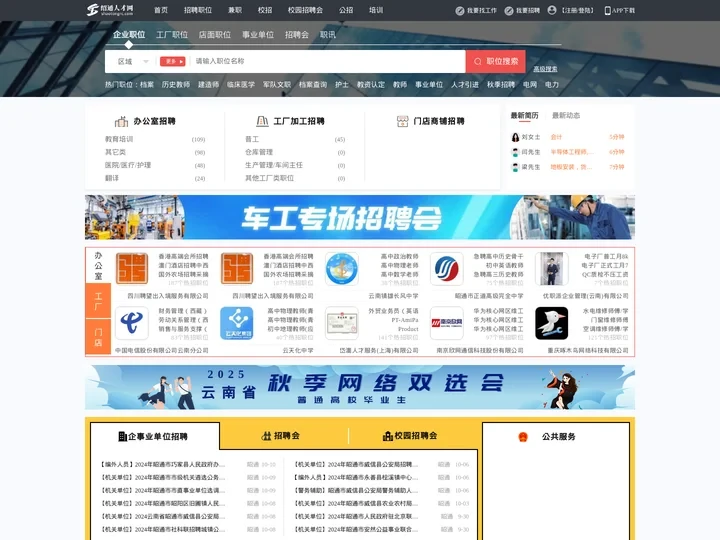Open the 仓库管理 factory category
The width and height of the screenshot is (720, 540).
click(259, 152)
